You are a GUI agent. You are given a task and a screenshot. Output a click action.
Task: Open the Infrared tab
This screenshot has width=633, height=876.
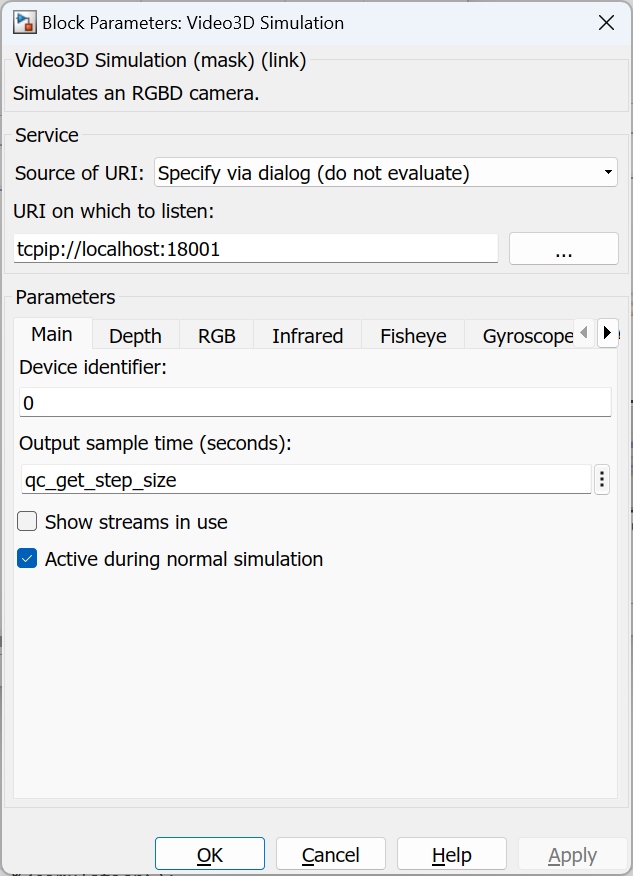coord(306,336)
